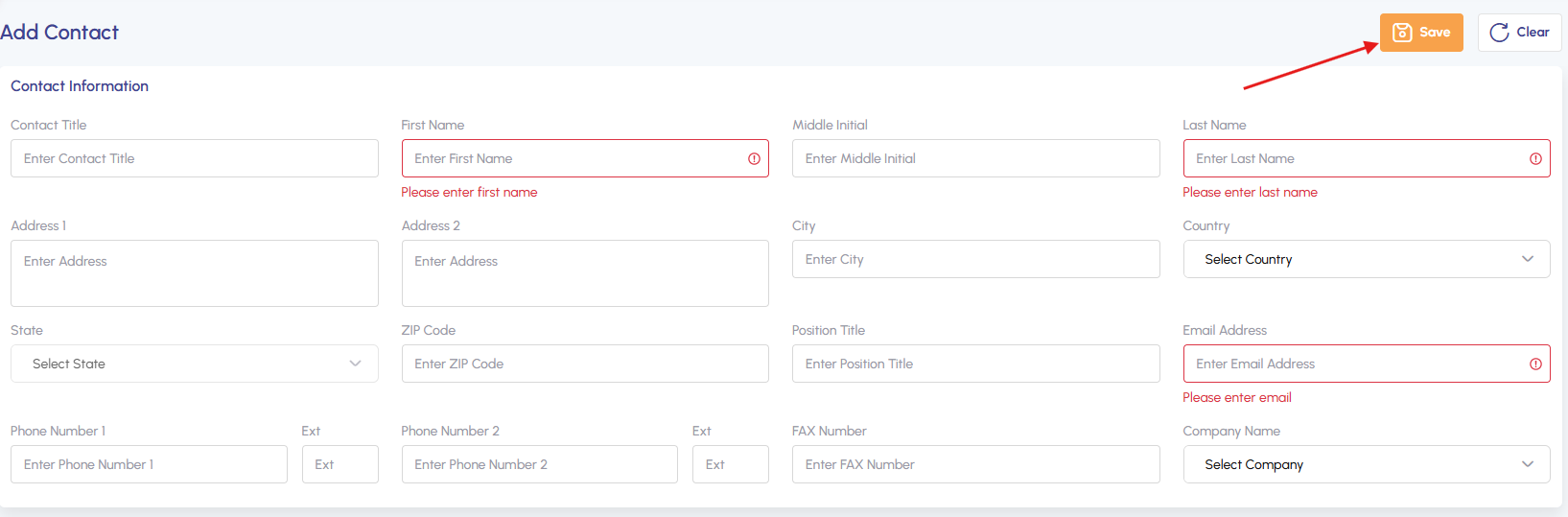Click the Enter FAX Number field
Viewport: 1568px width, 517px height.
tap(975, 465)
